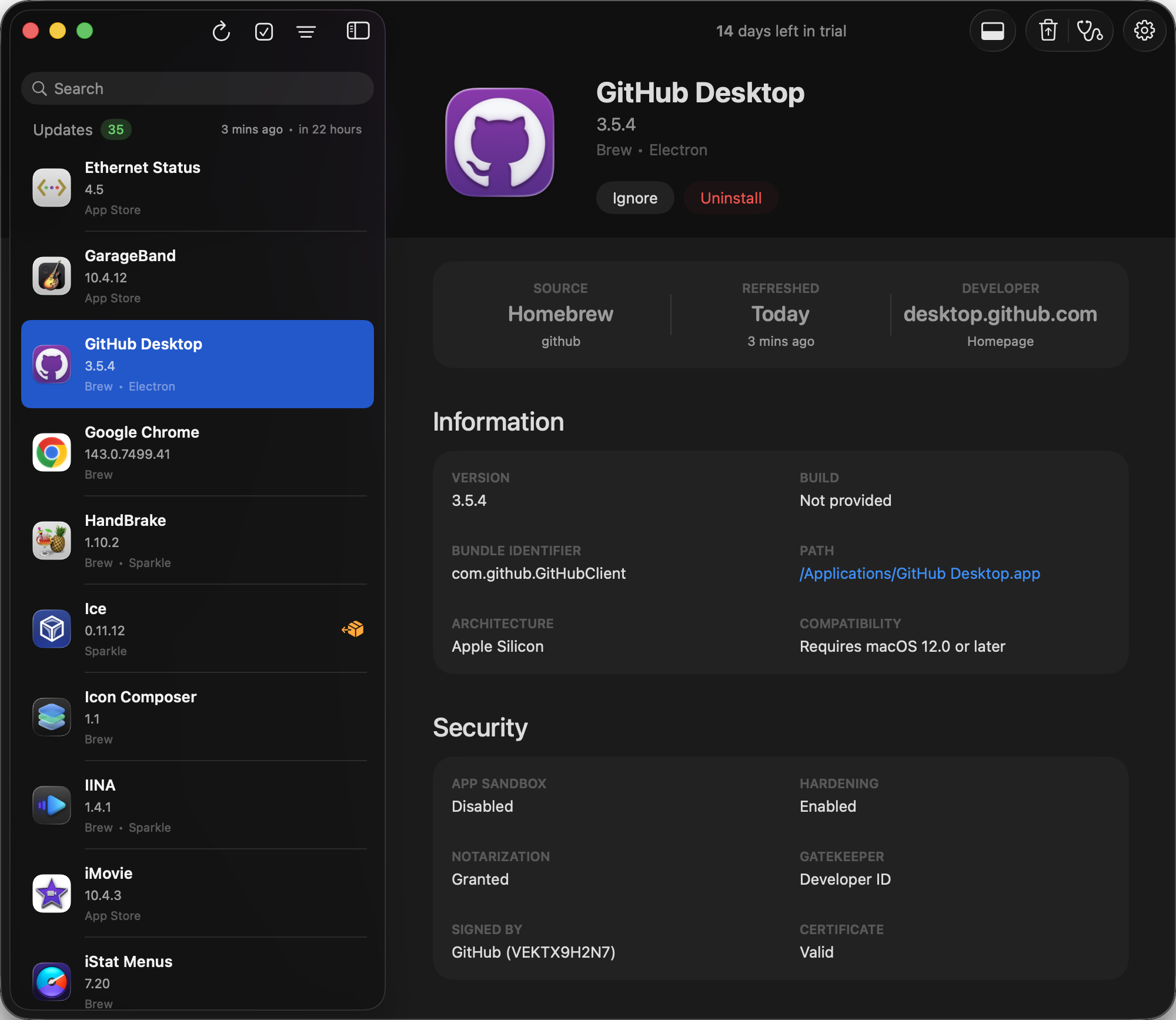Click Ignore for GitHub Desktop
This screenshot has height=1020, width=1176.
point(634,198)
